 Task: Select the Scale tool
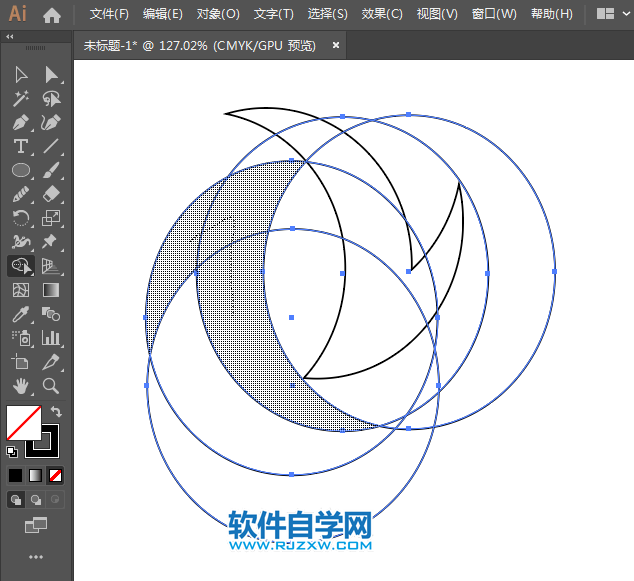coord(51,218)
